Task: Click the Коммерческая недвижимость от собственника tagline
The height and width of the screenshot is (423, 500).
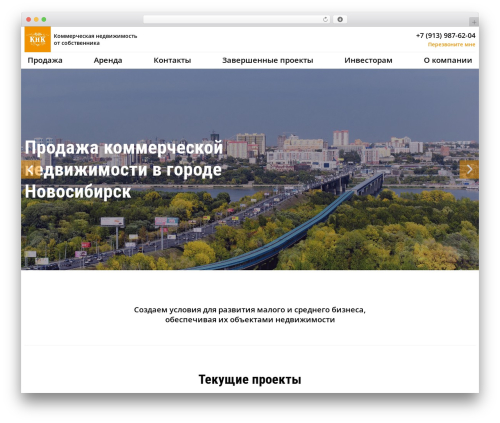Action: pyautogui.click(x=95, y=39)
